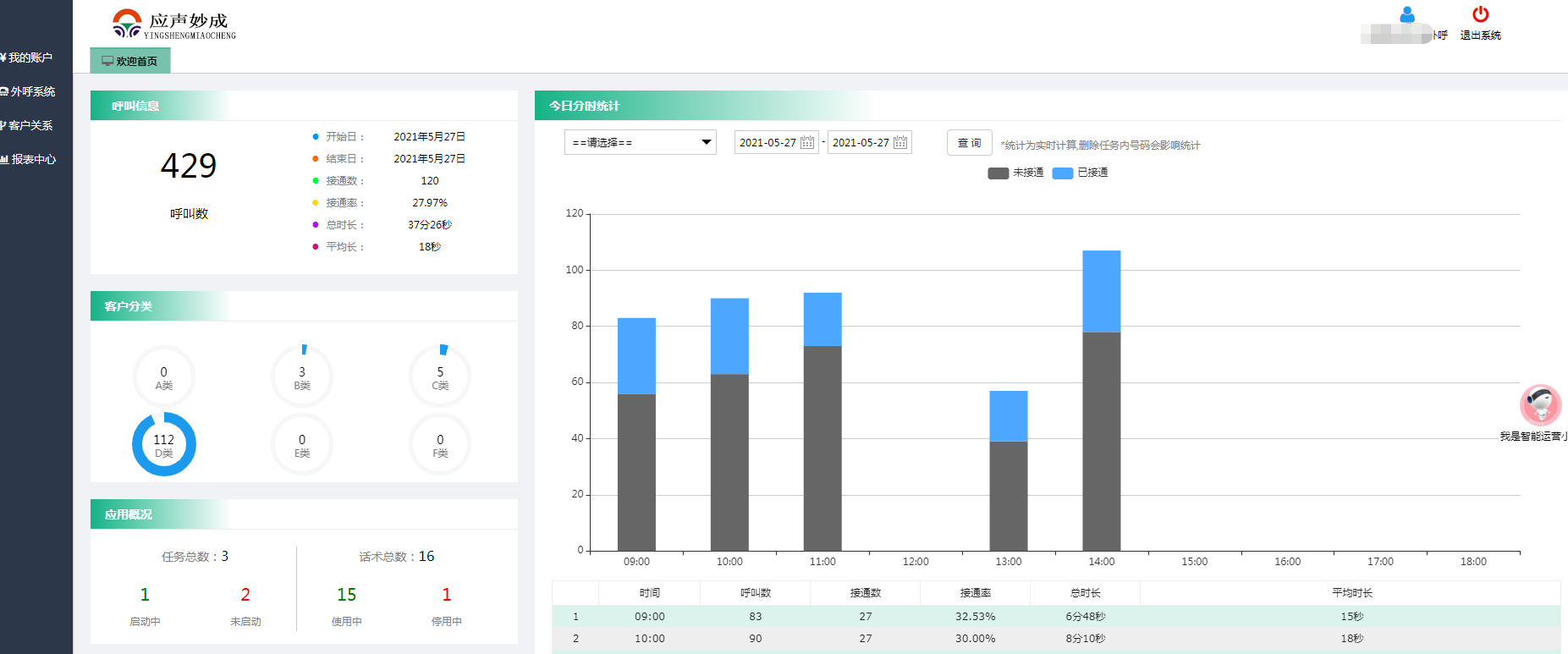Click the 13:00 bar in chart
This screenshot has height=654, width=1568.
(1009, 470)
